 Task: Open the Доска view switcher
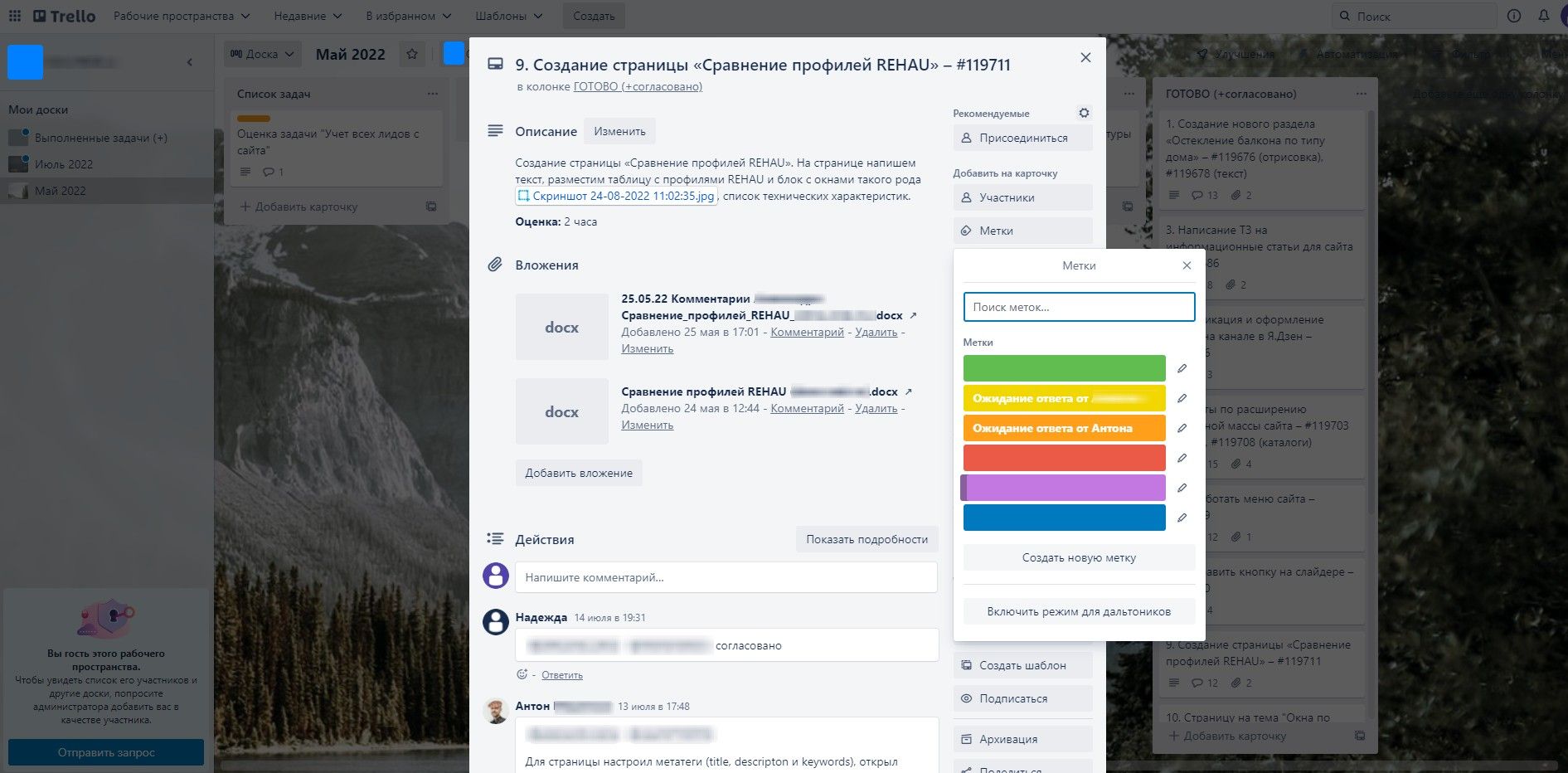click(261, 54)
